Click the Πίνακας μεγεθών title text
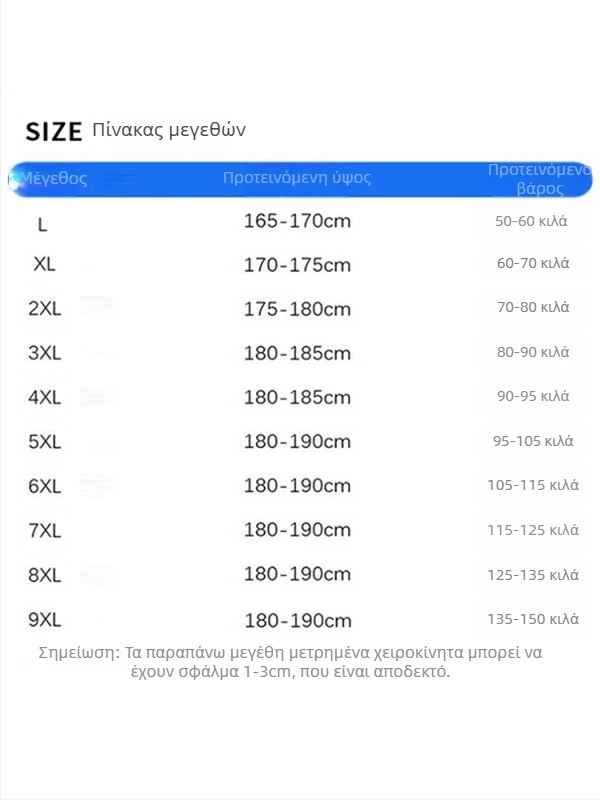Screen dimensions: 600x800 point(168,130)
